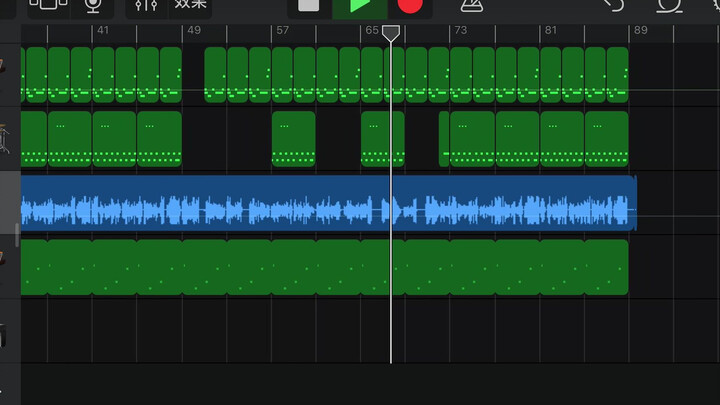Jump to bar 81 on the ruler
This screenshot has width=720, height=405.
551,30
